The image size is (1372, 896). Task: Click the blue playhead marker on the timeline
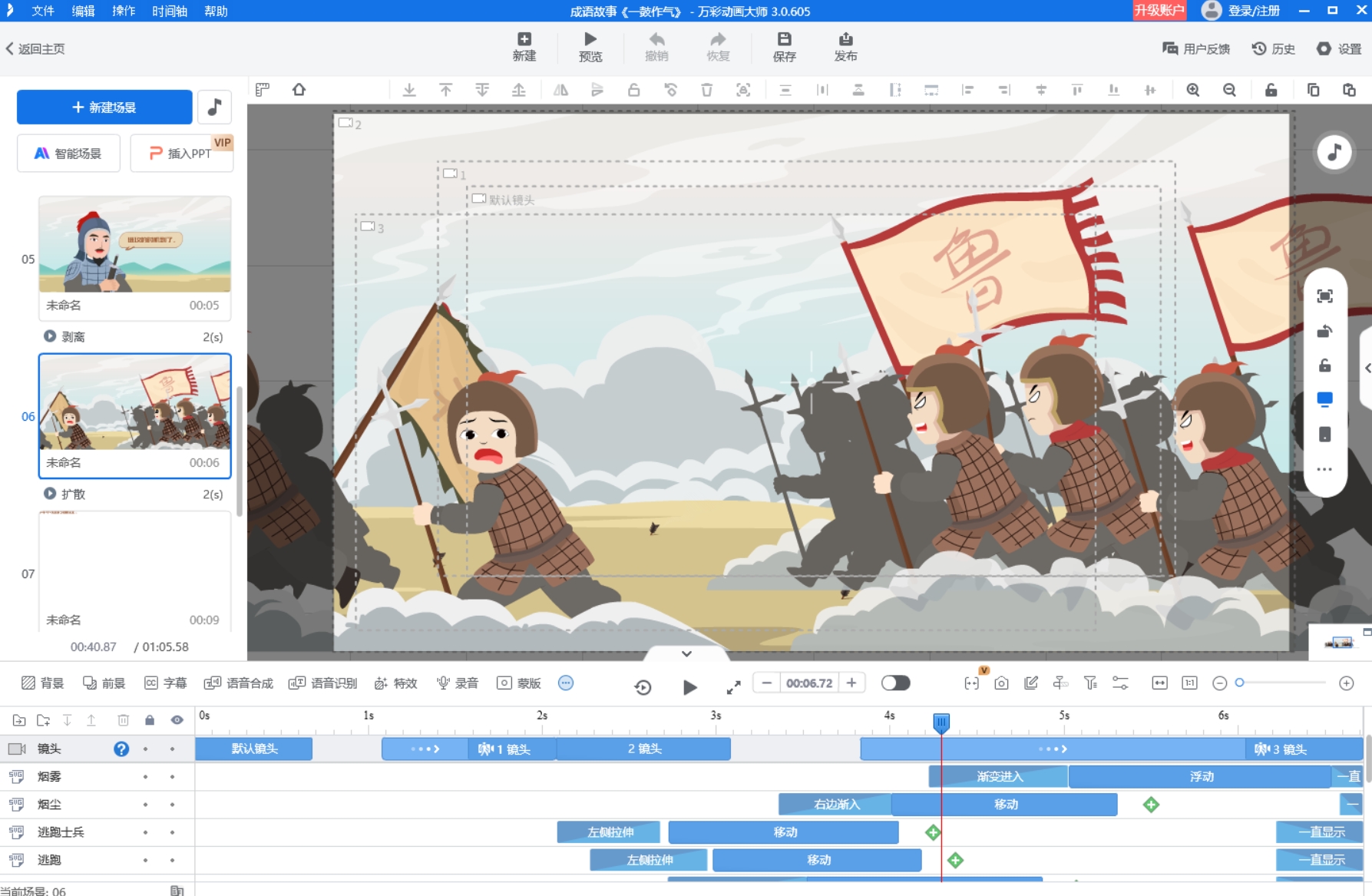[941, 722]
